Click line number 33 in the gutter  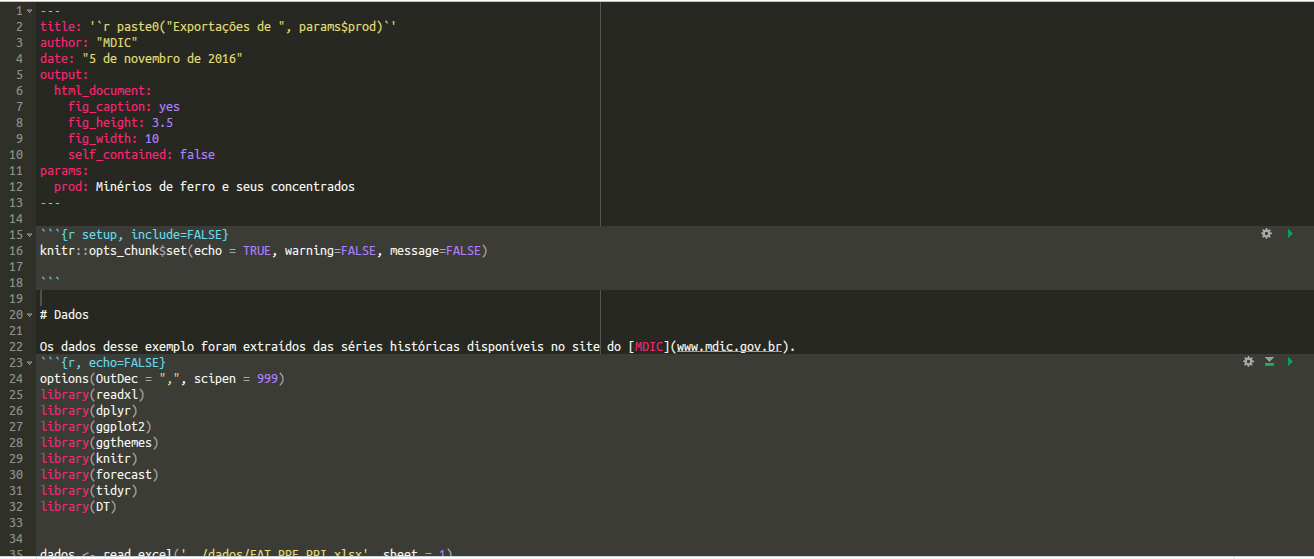click(x=15, y=522)
